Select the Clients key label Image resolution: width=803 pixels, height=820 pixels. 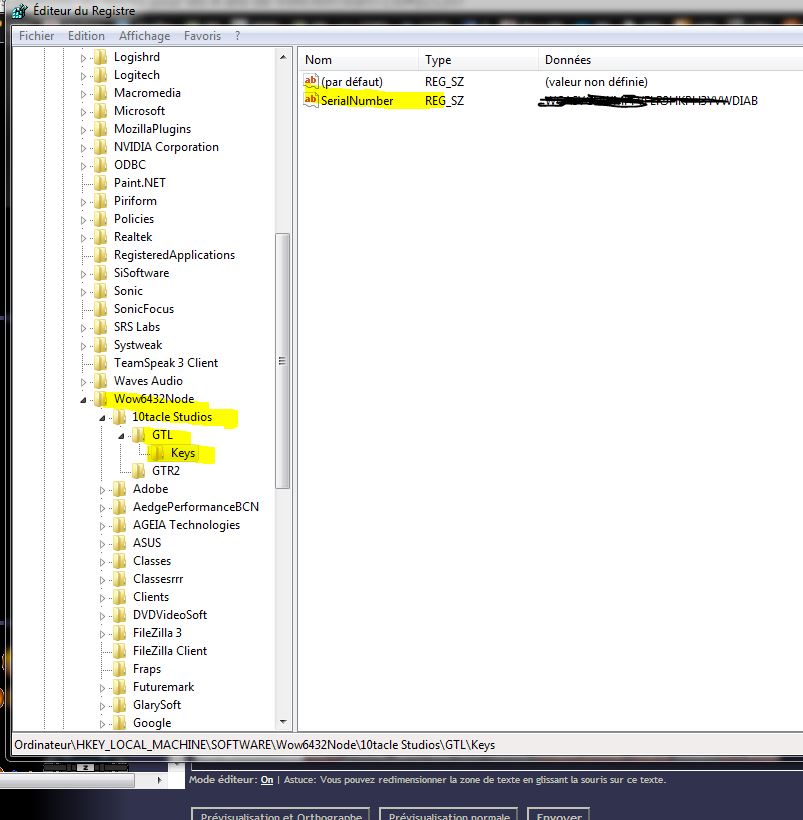pyautogui.click(x=151, y=597)
